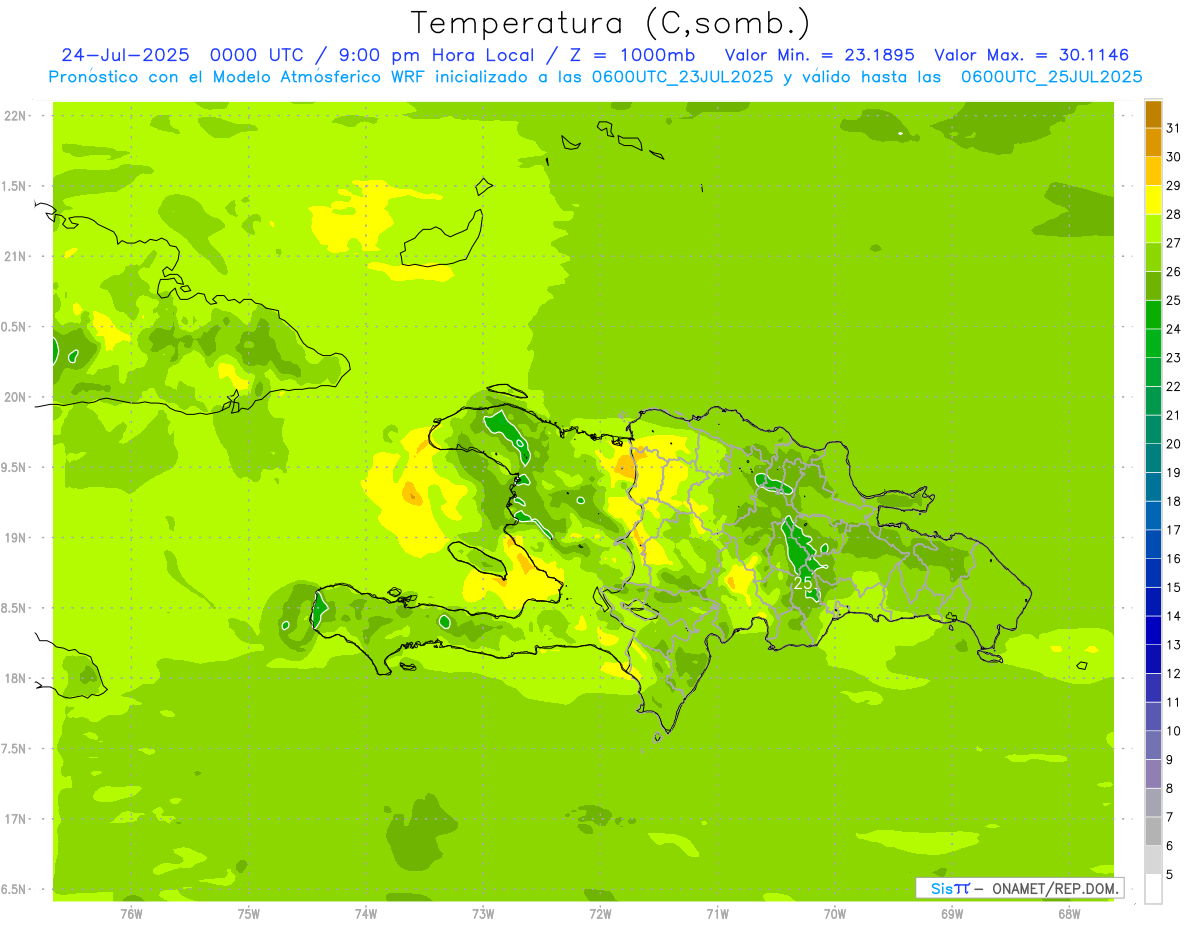Click the "18N" latitude axis label
The height and width of the screenshot is (927, 1200).
15,678
